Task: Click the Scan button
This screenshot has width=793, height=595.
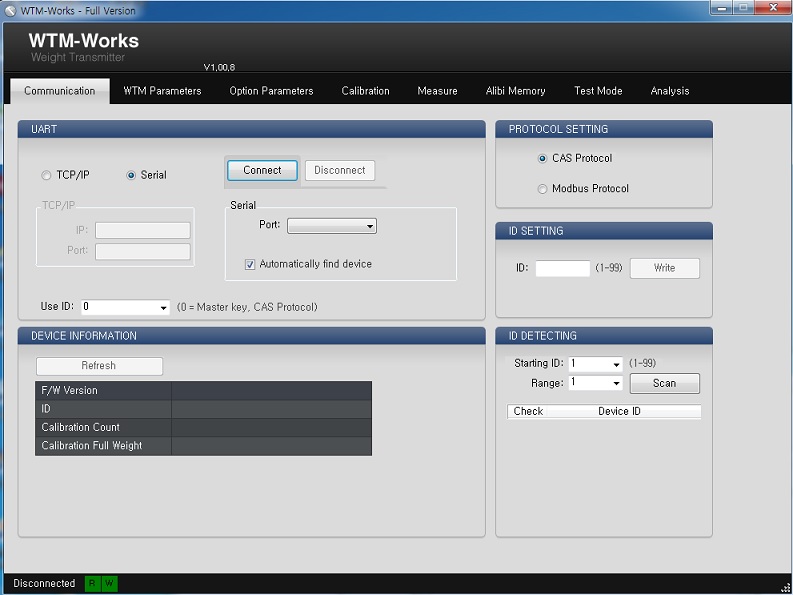Action: click(x=665, y=384)
